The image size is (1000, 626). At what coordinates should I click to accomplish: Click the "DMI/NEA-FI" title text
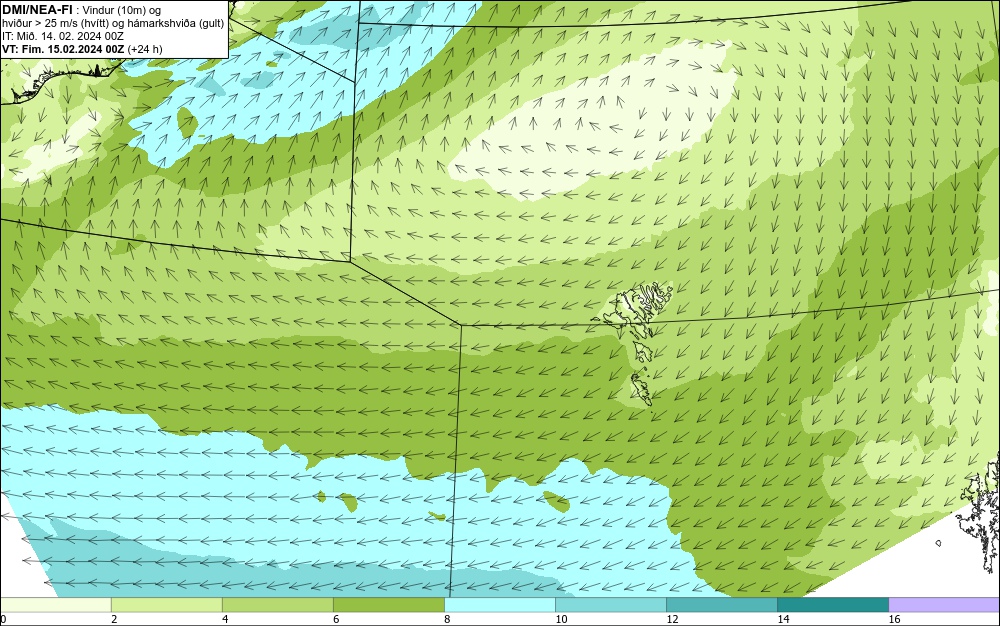tap(37, 9)
